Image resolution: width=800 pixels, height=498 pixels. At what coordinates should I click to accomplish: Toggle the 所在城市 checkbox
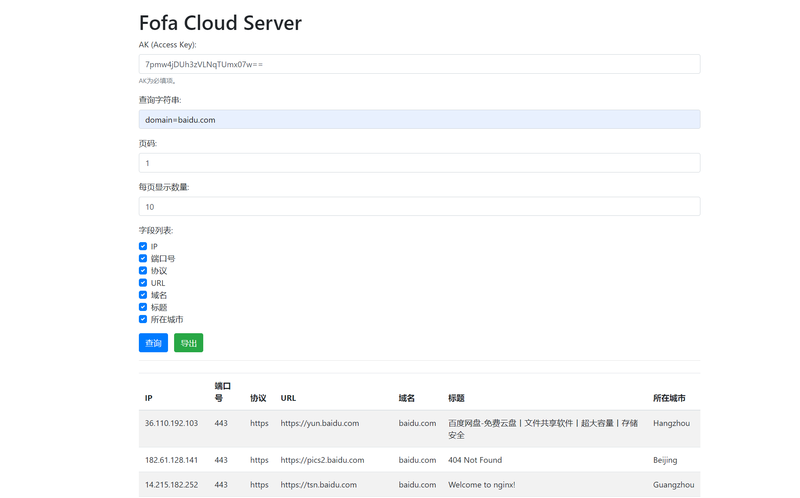[143, 319]
